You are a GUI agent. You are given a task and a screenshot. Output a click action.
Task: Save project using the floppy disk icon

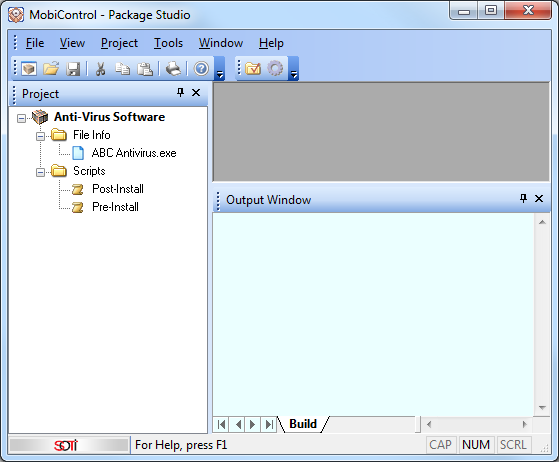73,68
